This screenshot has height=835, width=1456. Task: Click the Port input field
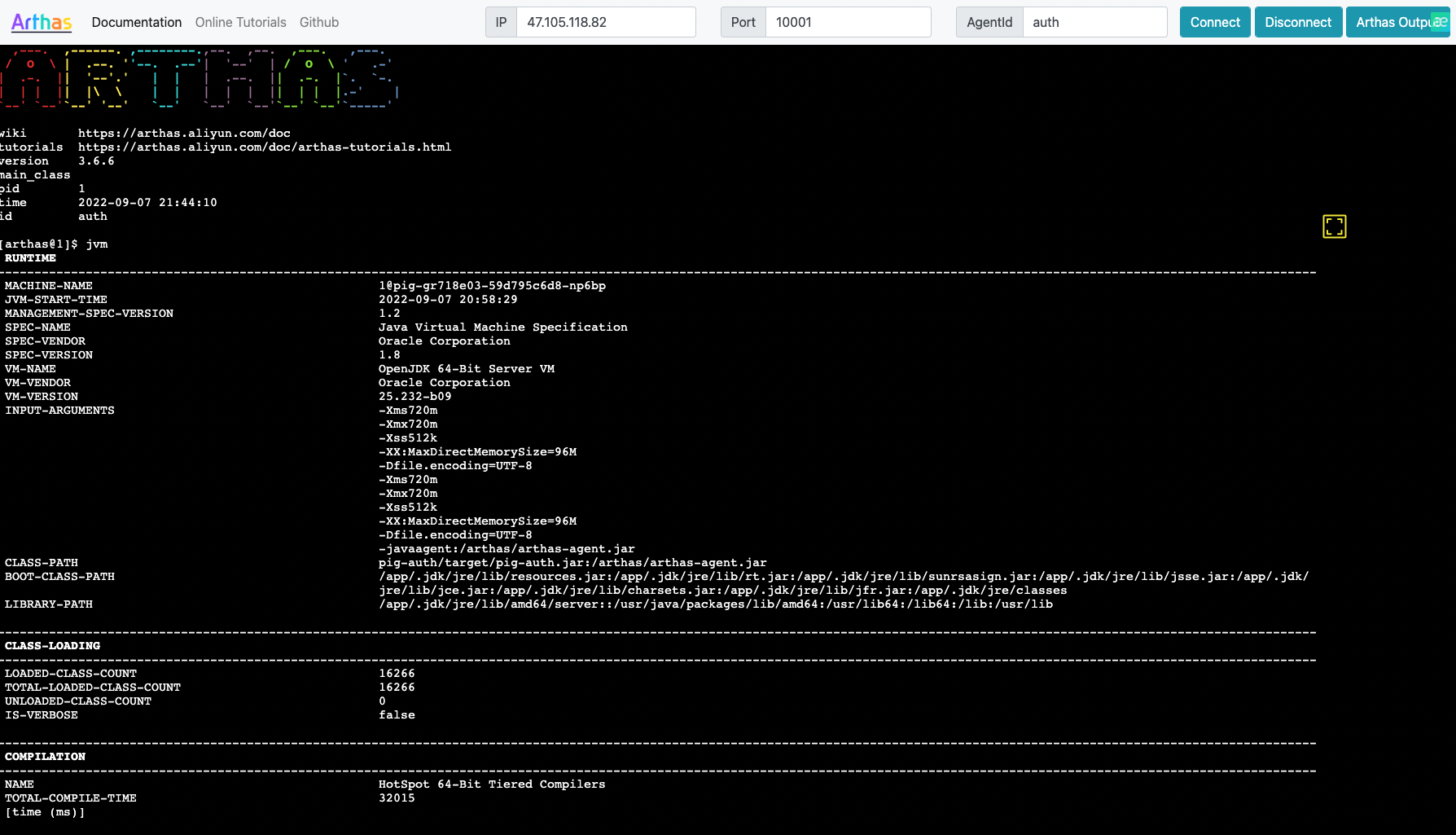848,22
